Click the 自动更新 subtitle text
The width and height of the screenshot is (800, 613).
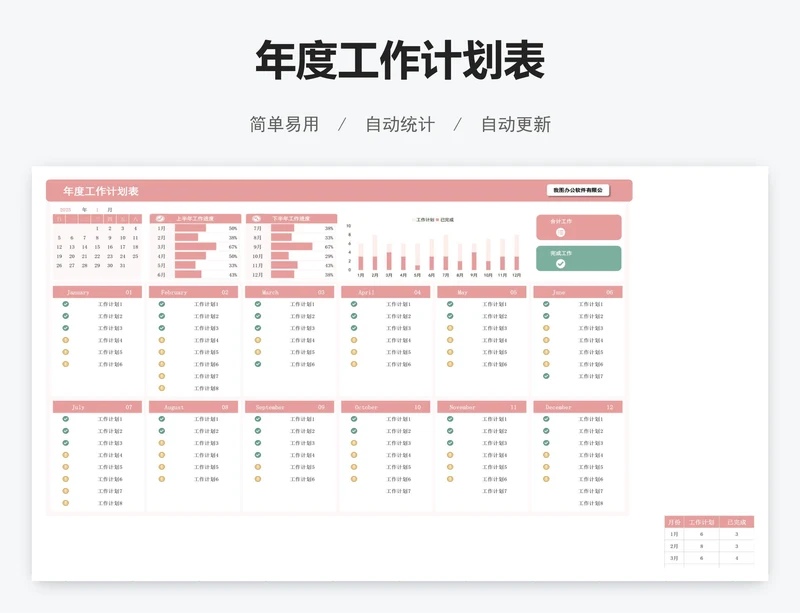coord(516,124)
